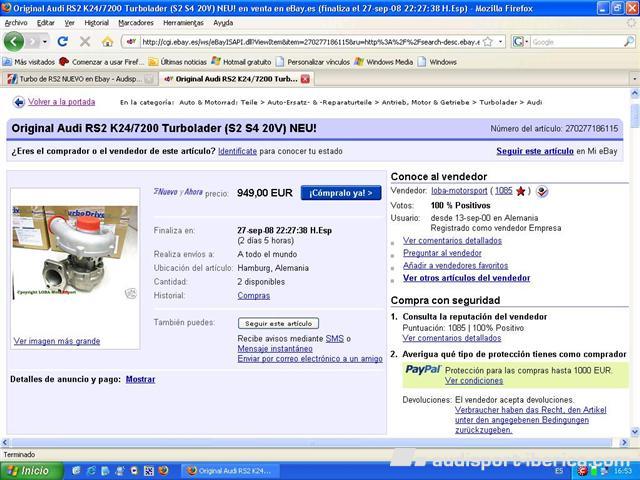
Task: Click the SMS alerts link
Action: pyautogui.click(x=335, y=338)
